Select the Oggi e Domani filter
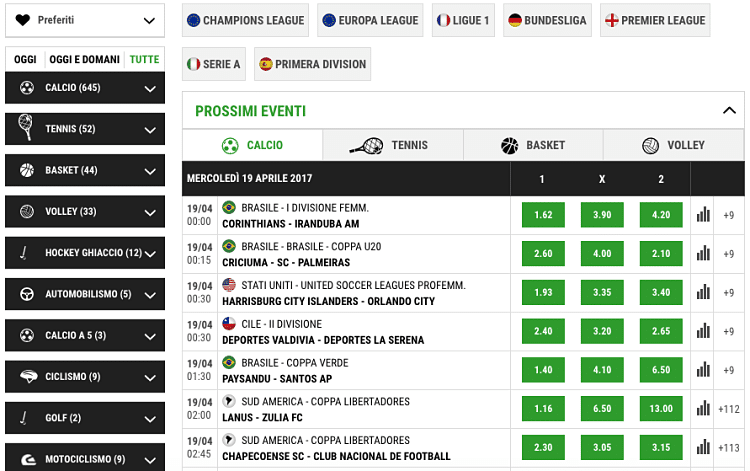 pos(85,60)
